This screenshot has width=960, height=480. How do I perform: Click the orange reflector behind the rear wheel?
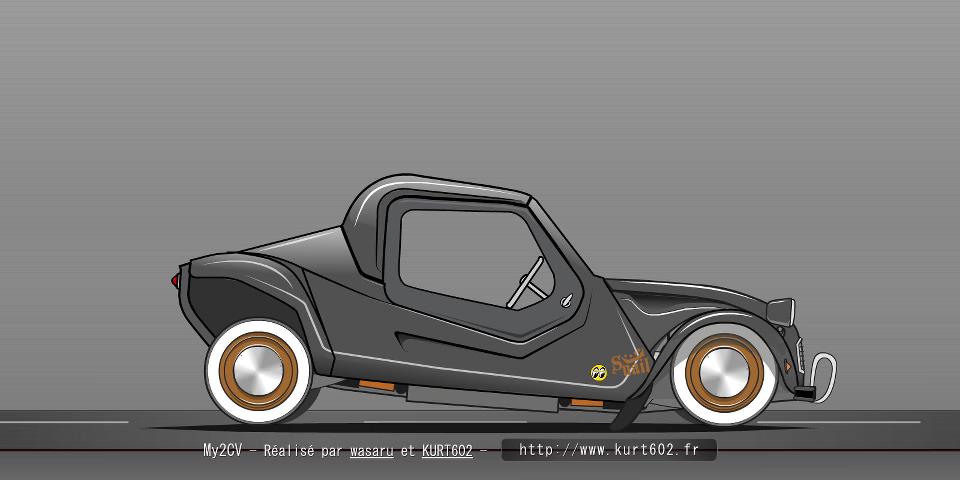[x=376, y=385]
